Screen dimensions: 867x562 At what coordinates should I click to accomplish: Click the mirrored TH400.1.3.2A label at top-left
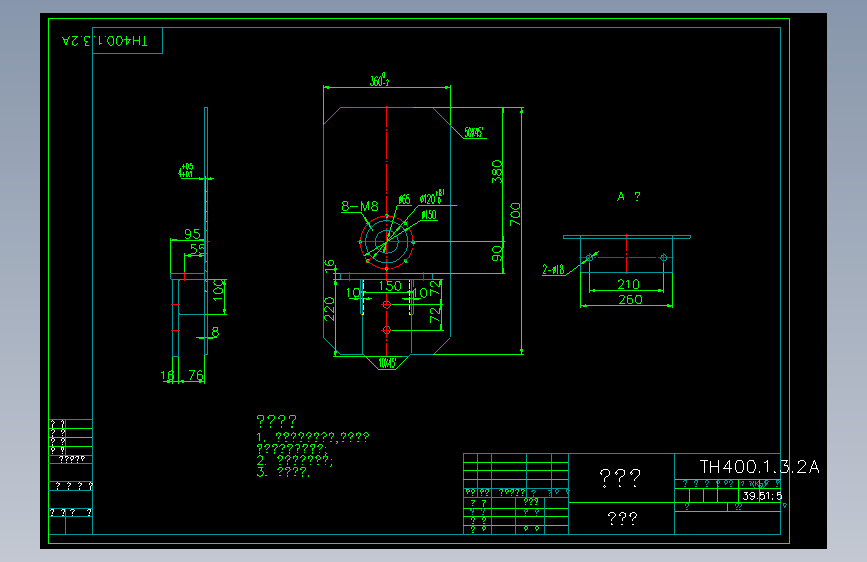pos(105,41)
